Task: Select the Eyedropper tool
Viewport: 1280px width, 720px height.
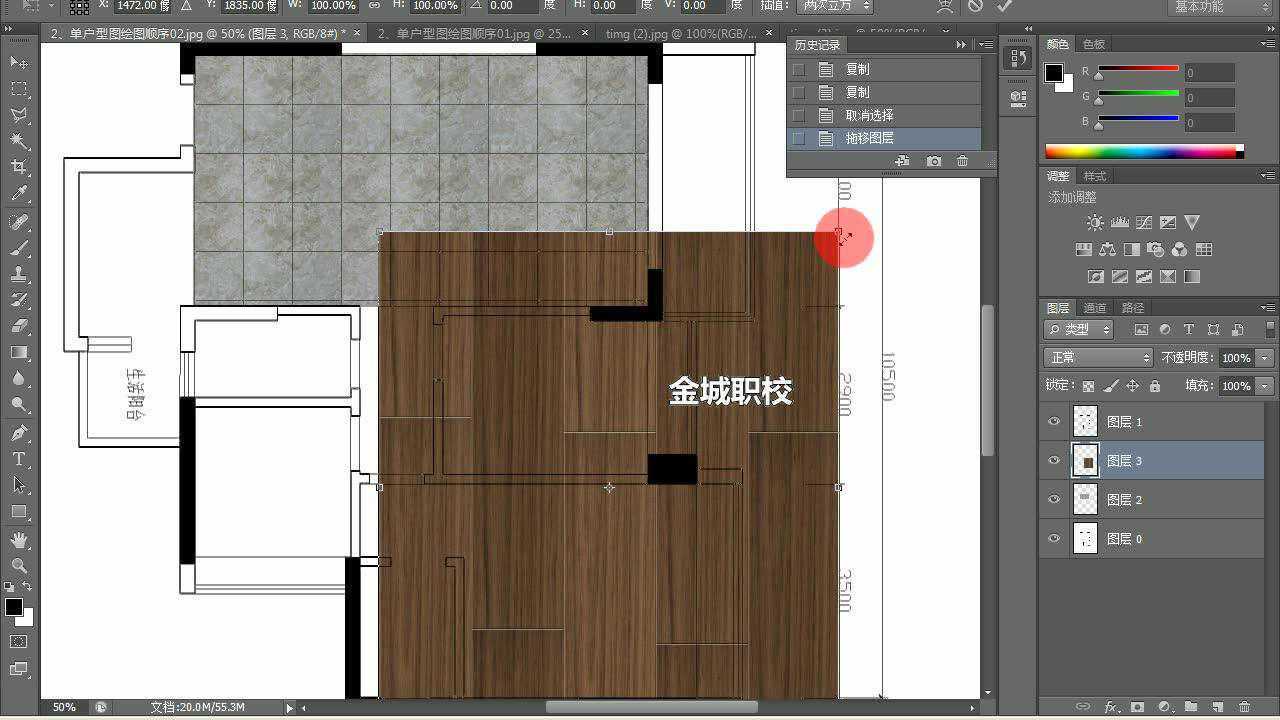Action: (19, 193)
